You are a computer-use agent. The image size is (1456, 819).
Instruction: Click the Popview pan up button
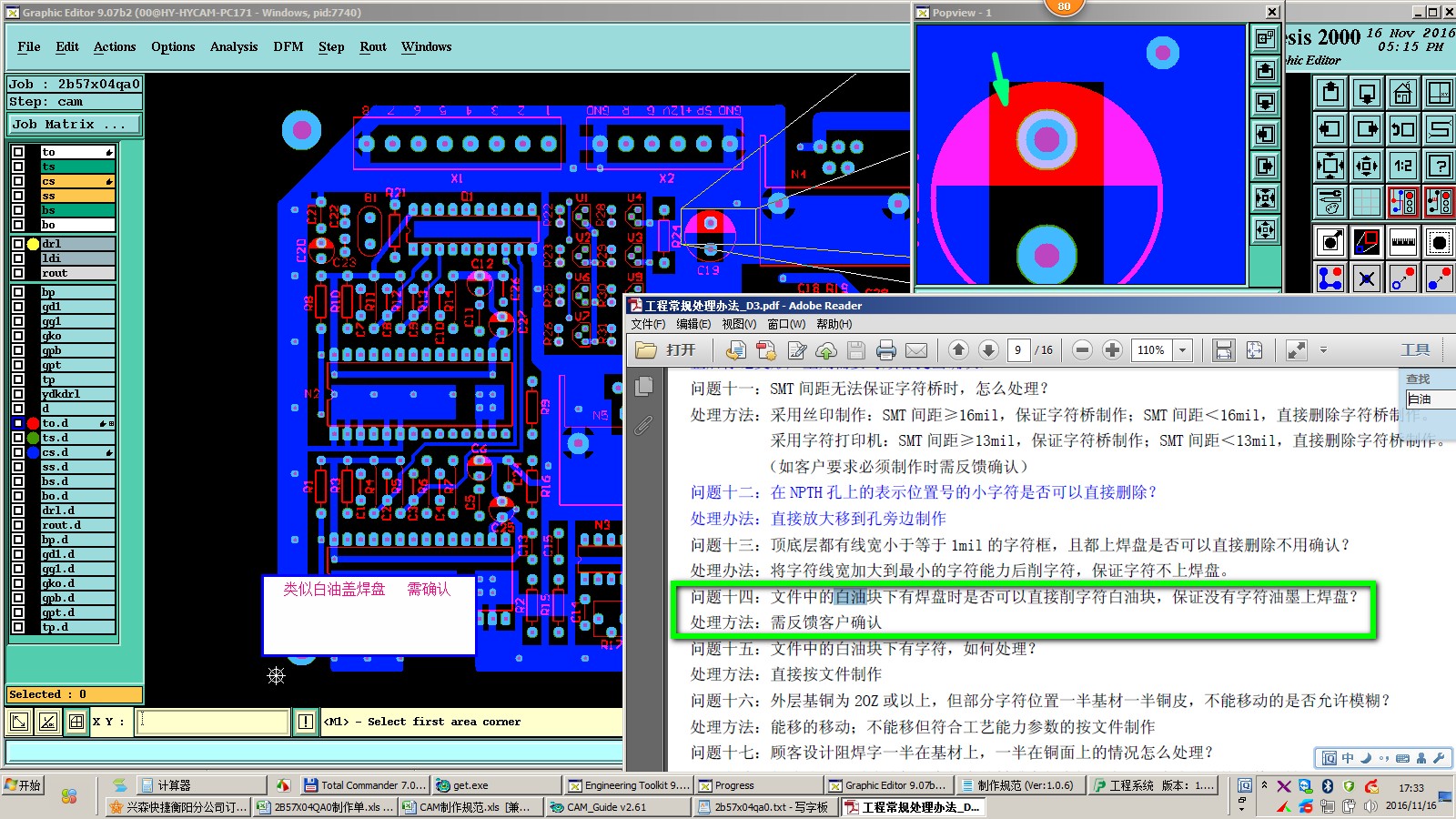click(1265, 70)
